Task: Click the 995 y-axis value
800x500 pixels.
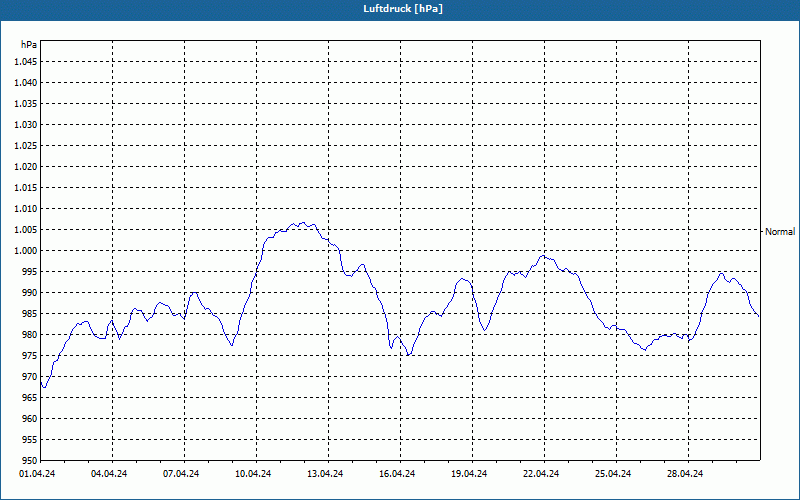Action: [30, 271]
